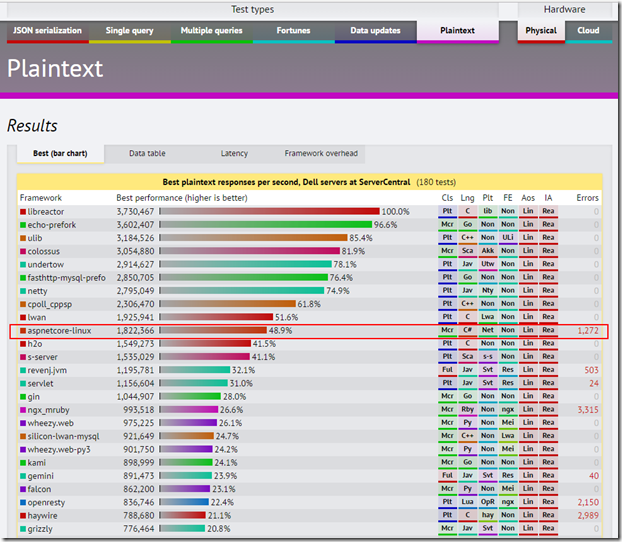This screenshot has width=622, height=542.
Task: Click the undertow framework name
Action: (46, 265)
